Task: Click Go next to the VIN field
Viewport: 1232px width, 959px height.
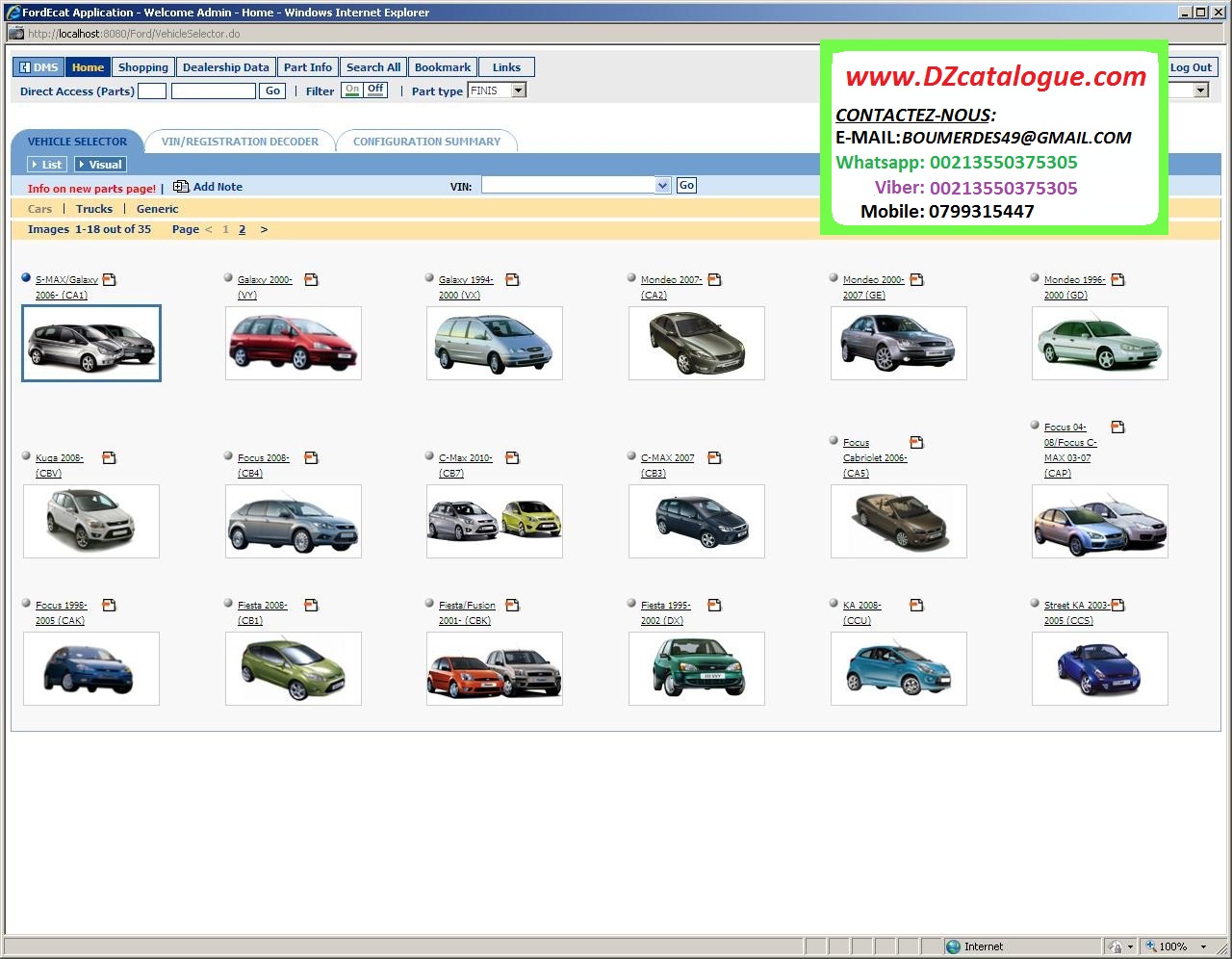Action: click(x=686, y=185)
